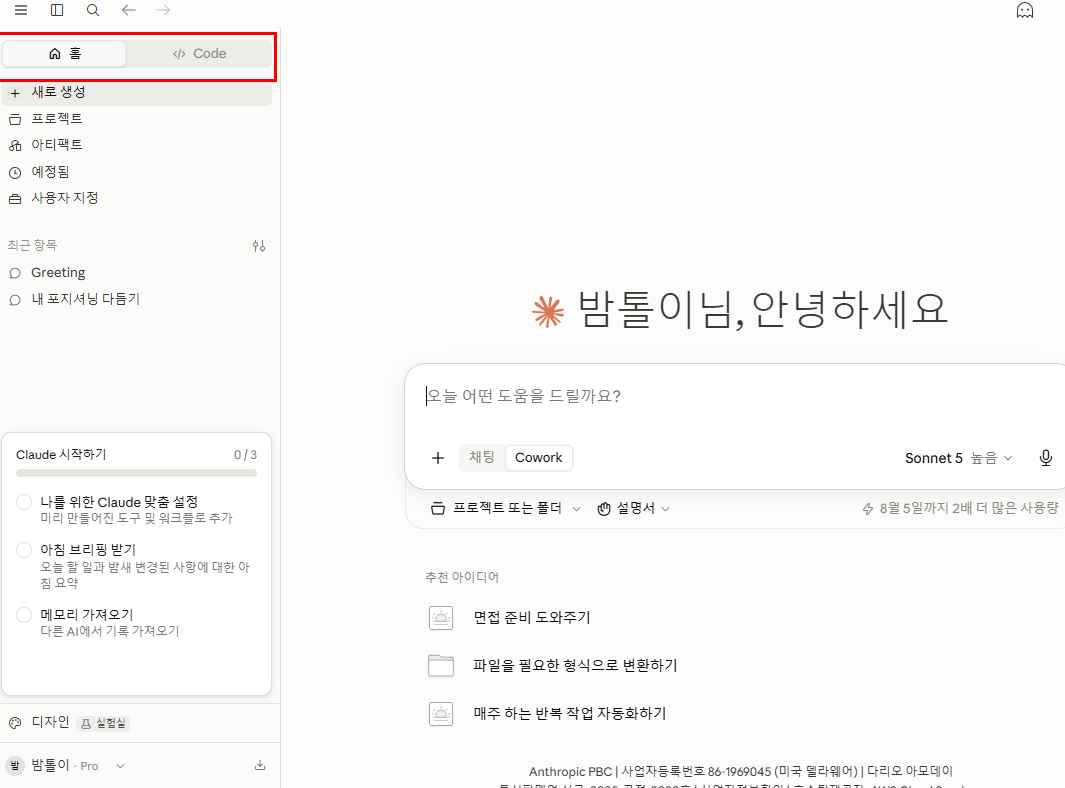Screen dimensions: 1065x788
Task: Click lightning icon beside usage notice
Action: click(x=867, y=509)
